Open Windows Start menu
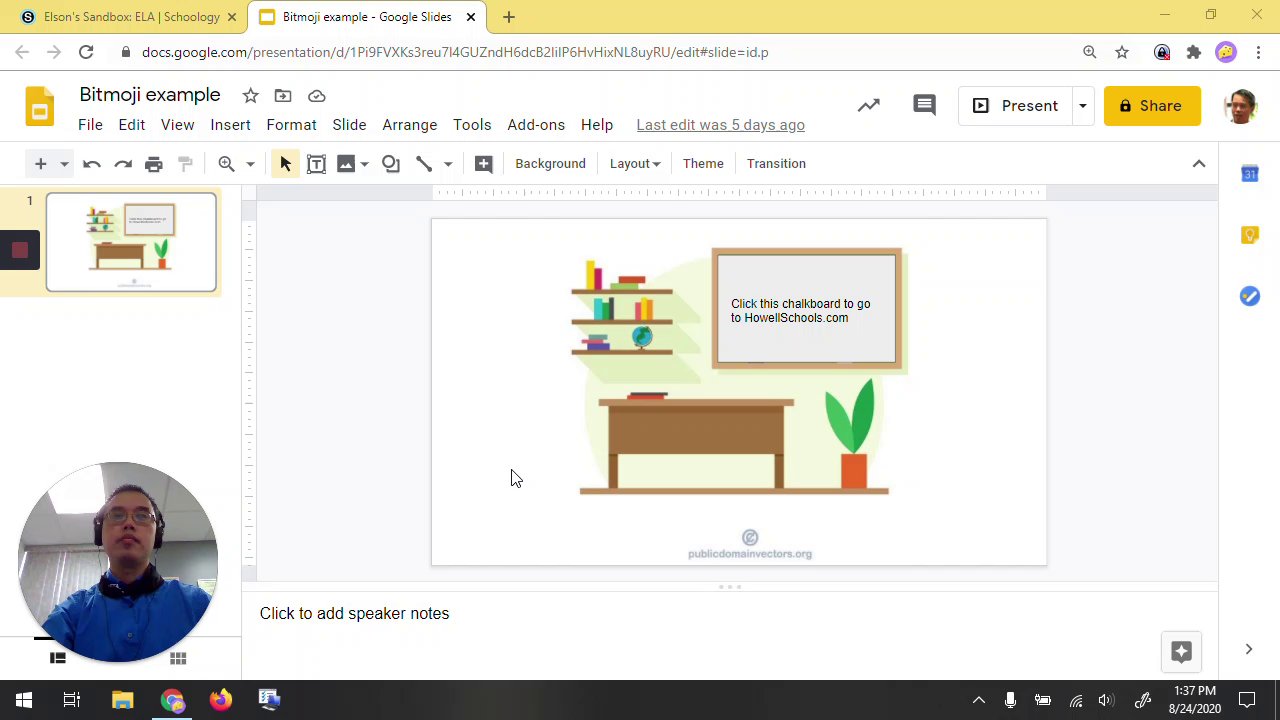The image size is (1280, 720). (24, 700)
